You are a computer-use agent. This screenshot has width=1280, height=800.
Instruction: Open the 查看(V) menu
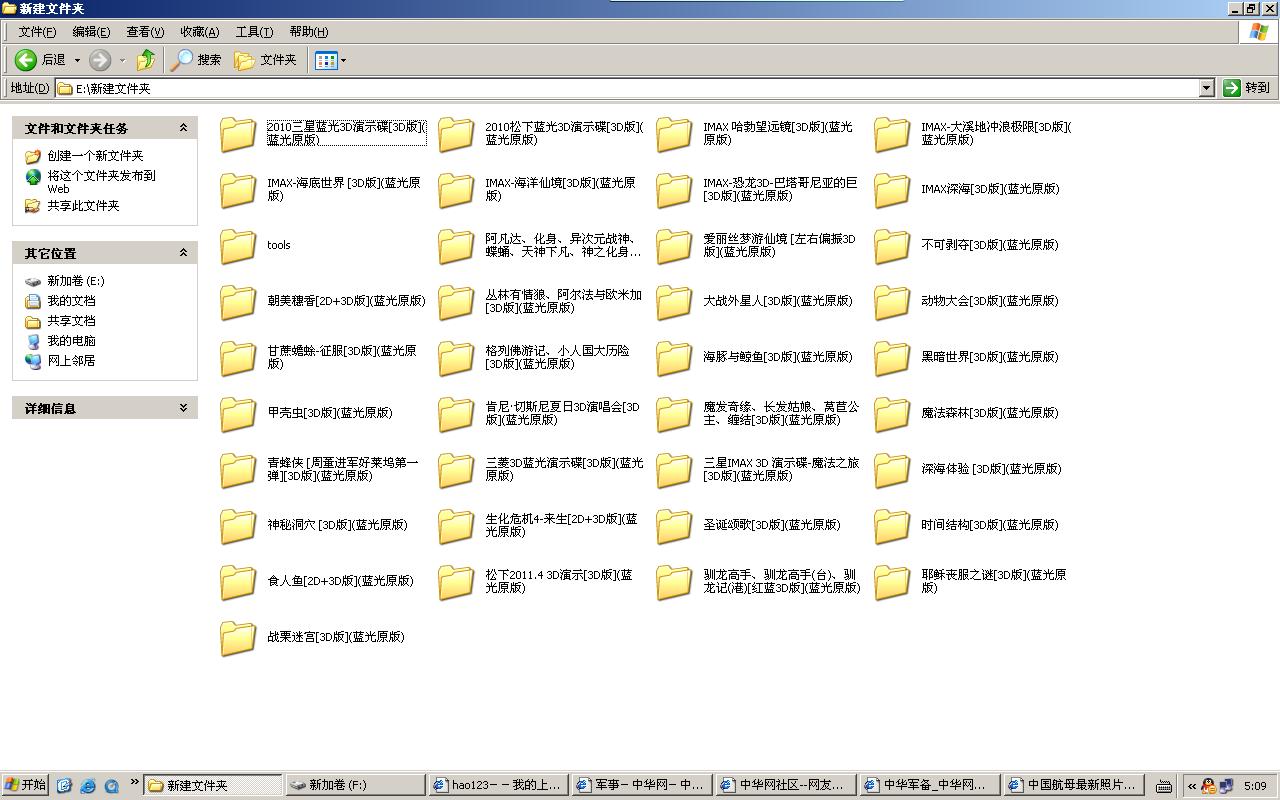144,32
